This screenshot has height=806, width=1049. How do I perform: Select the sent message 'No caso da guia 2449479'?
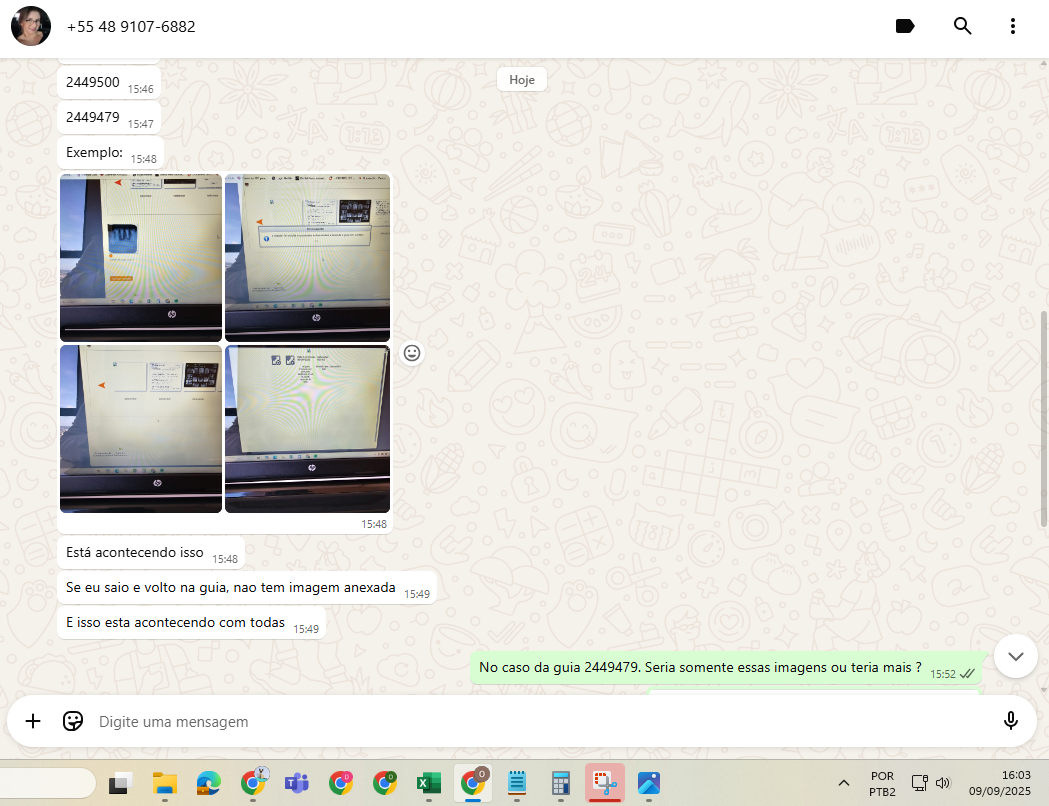coord(726,668)
